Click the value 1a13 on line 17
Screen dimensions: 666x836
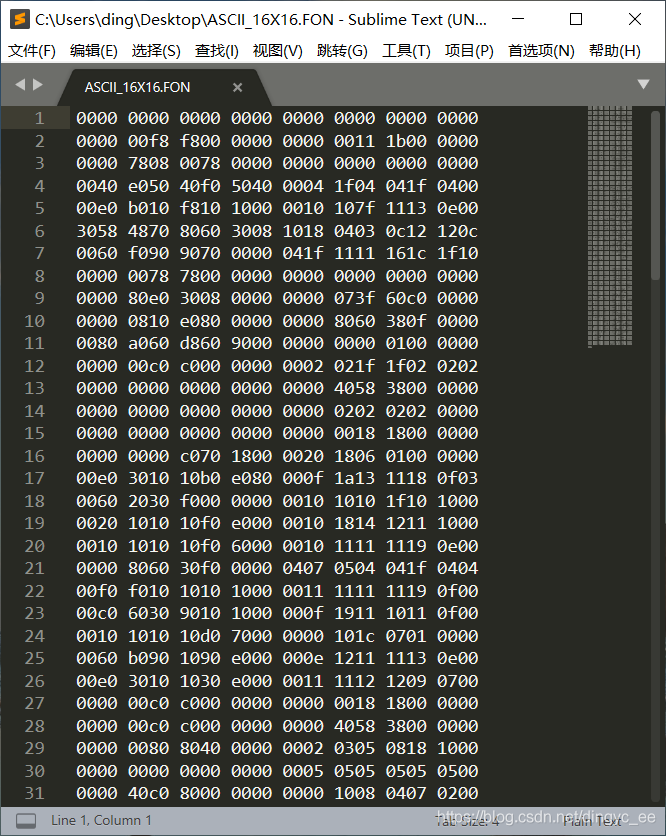click(355, 478)
